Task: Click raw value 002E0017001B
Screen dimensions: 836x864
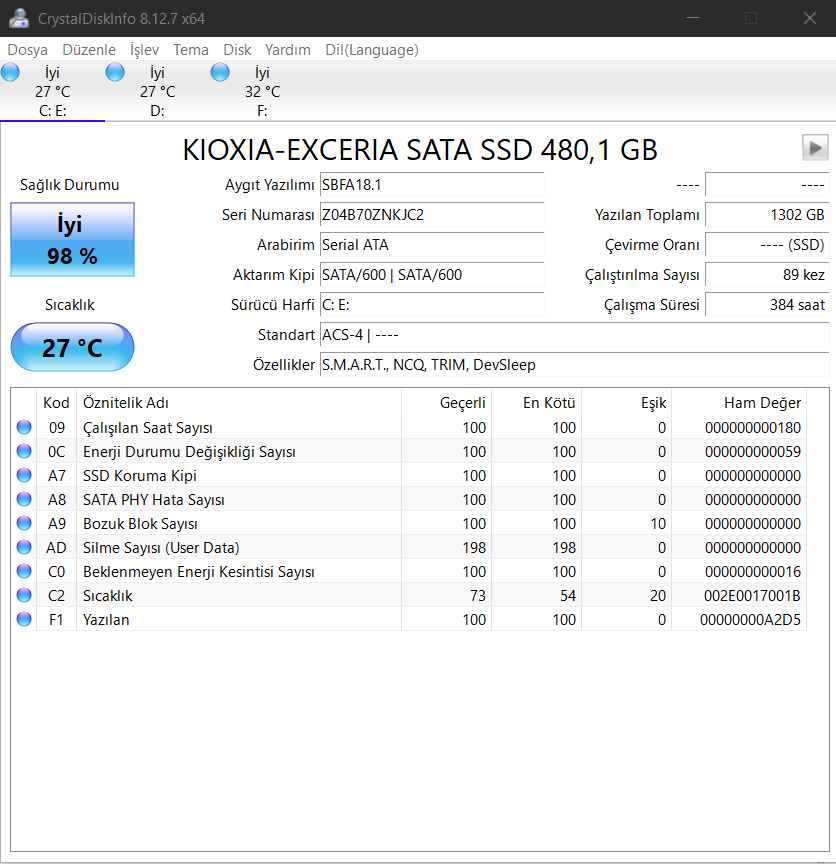Action: coord(752,596)
